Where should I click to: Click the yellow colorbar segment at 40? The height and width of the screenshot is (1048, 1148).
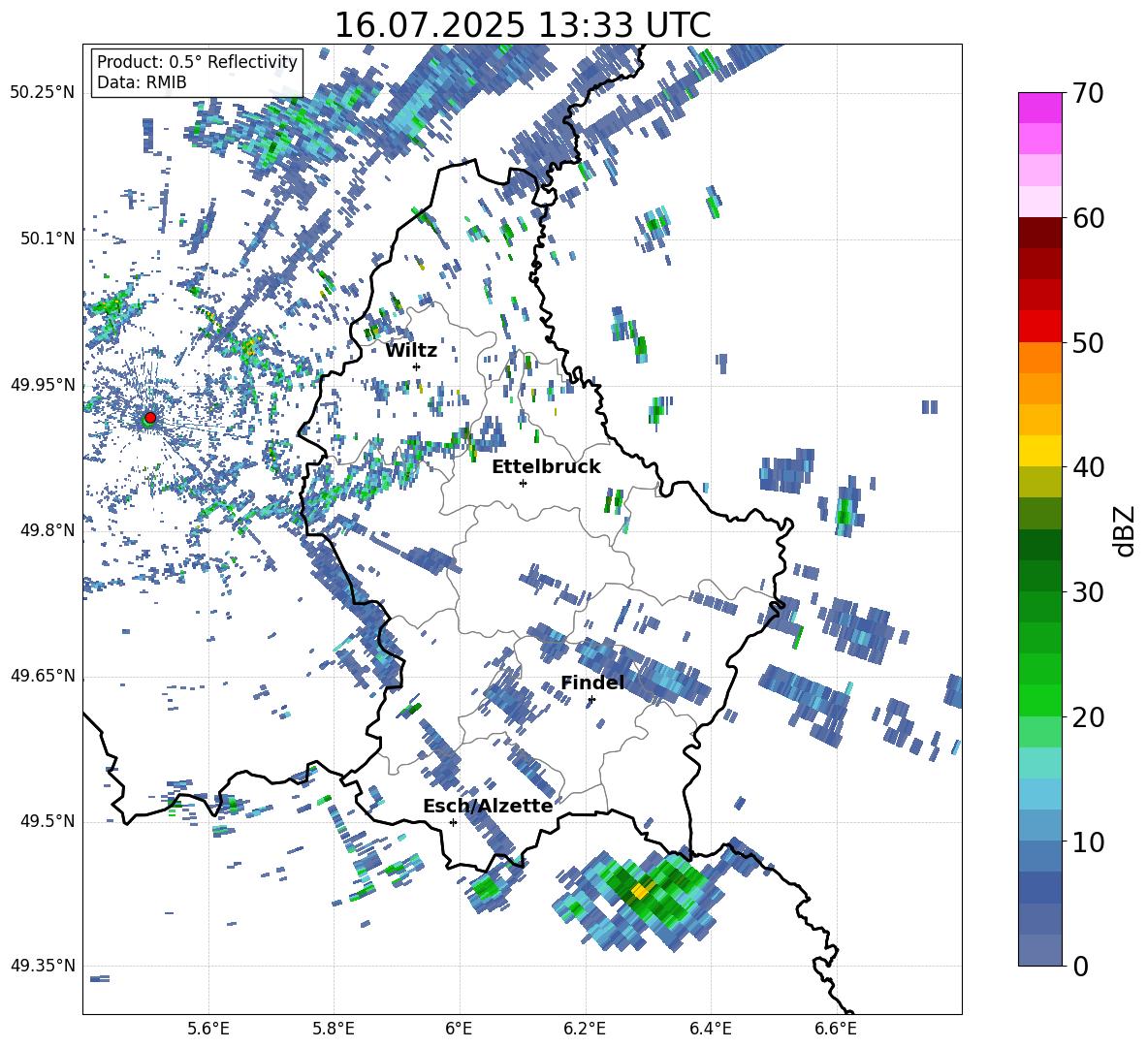[1039, 451]
